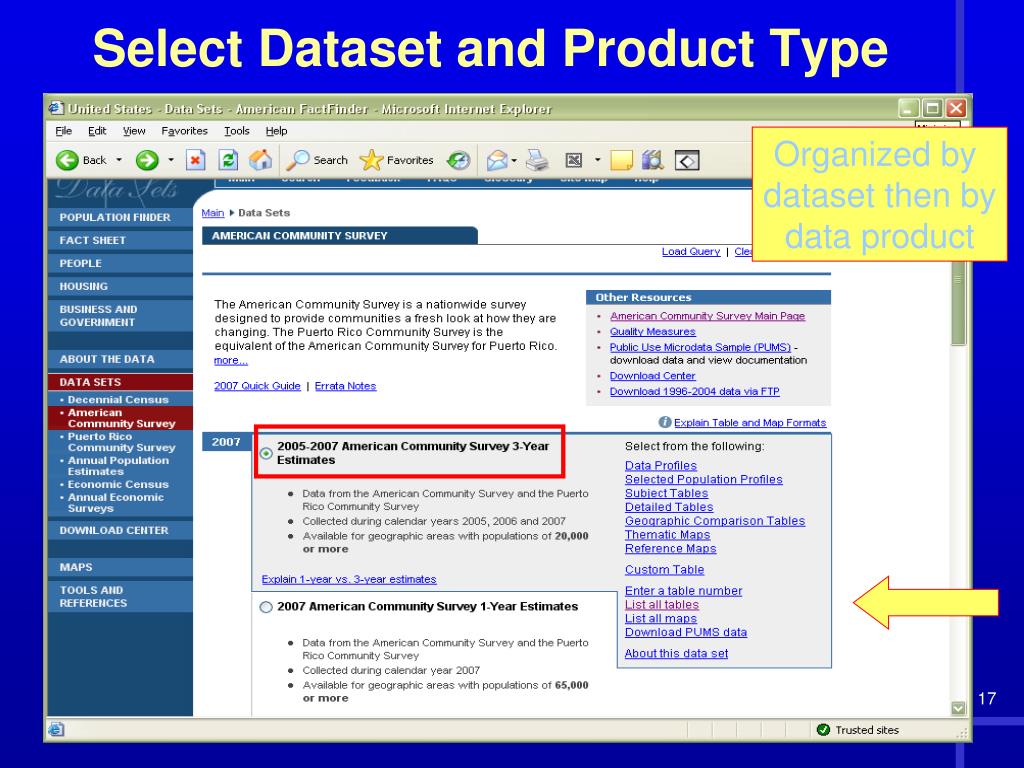Click the vertical scrollbar thumb
The image size is (1024, 768).
coord(958,304)
